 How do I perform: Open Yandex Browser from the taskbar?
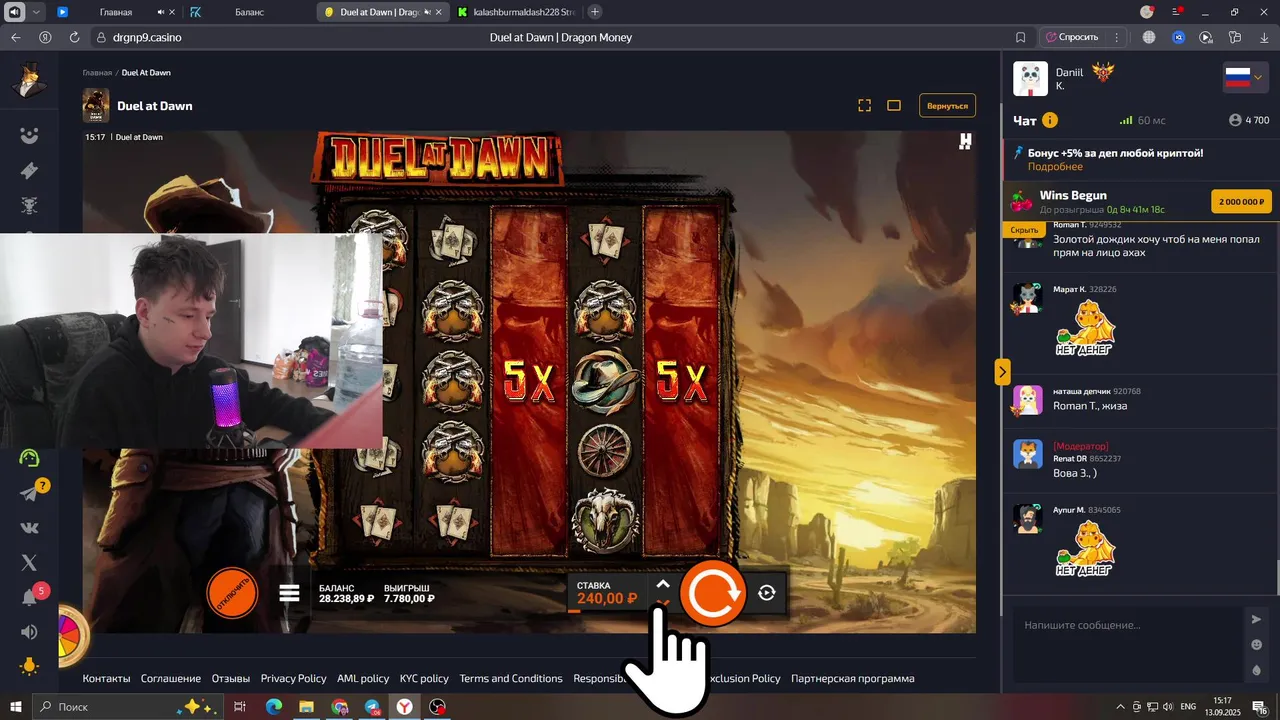(404, 707)
